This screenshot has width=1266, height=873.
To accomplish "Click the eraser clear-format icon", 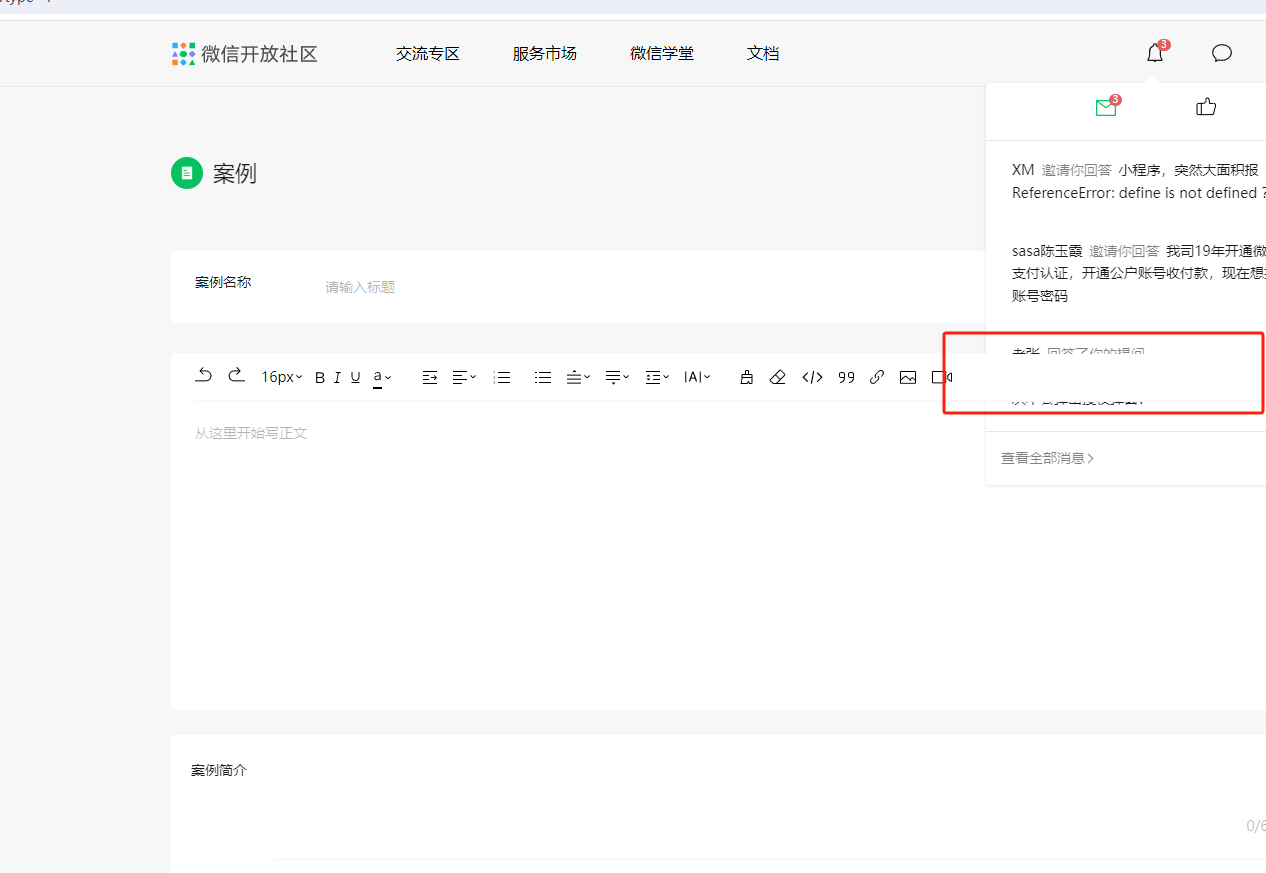I will (x=778, y=377).
